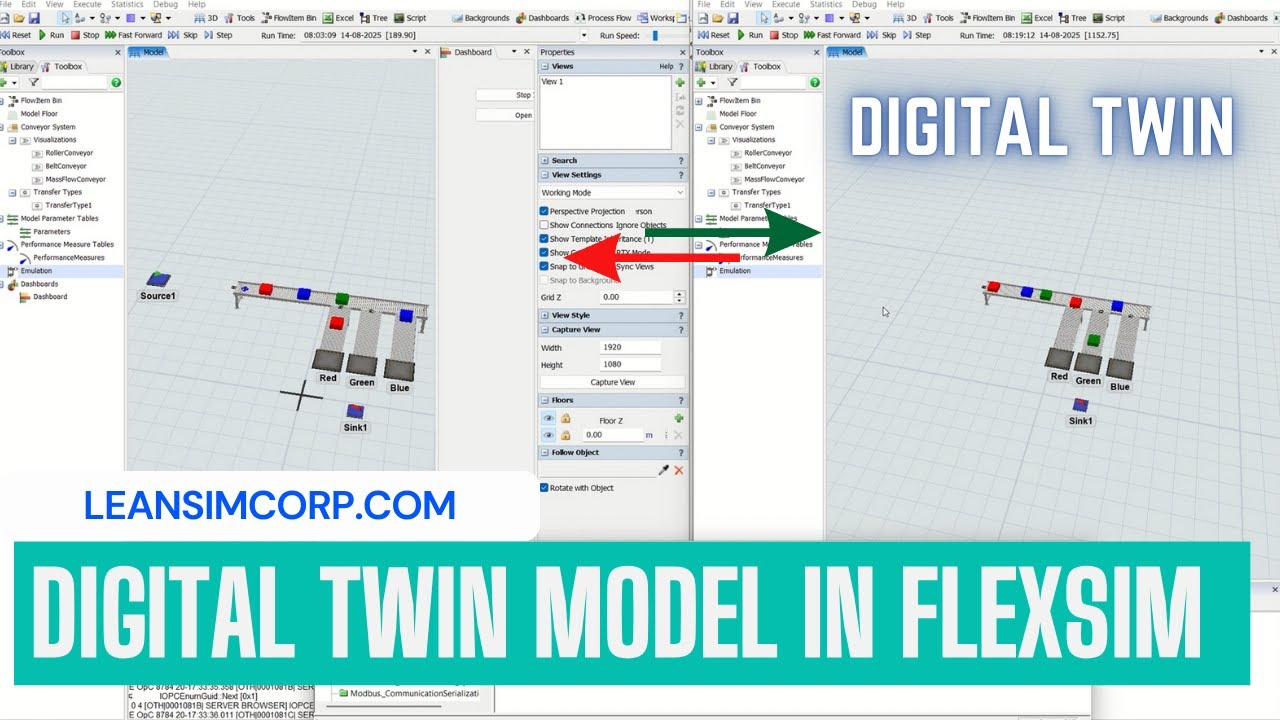The height and width of the screenshot is (720, 1280).
Task: Click the Capture View Height field showing 1080
Action: pyautogui.click(x=630, y=364)
